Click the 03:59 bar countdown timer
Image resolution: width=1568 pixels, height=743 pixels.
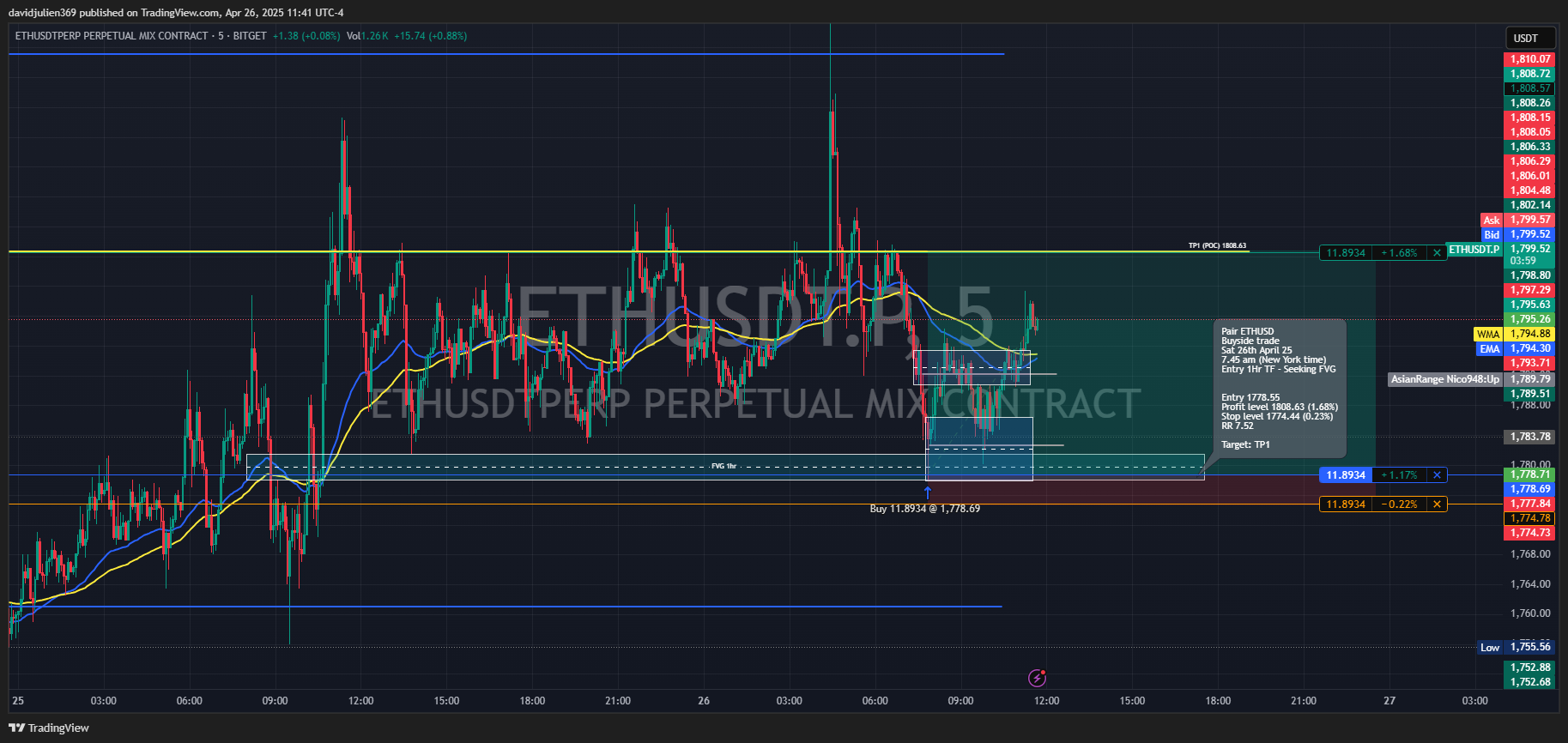pos(1523,261)
